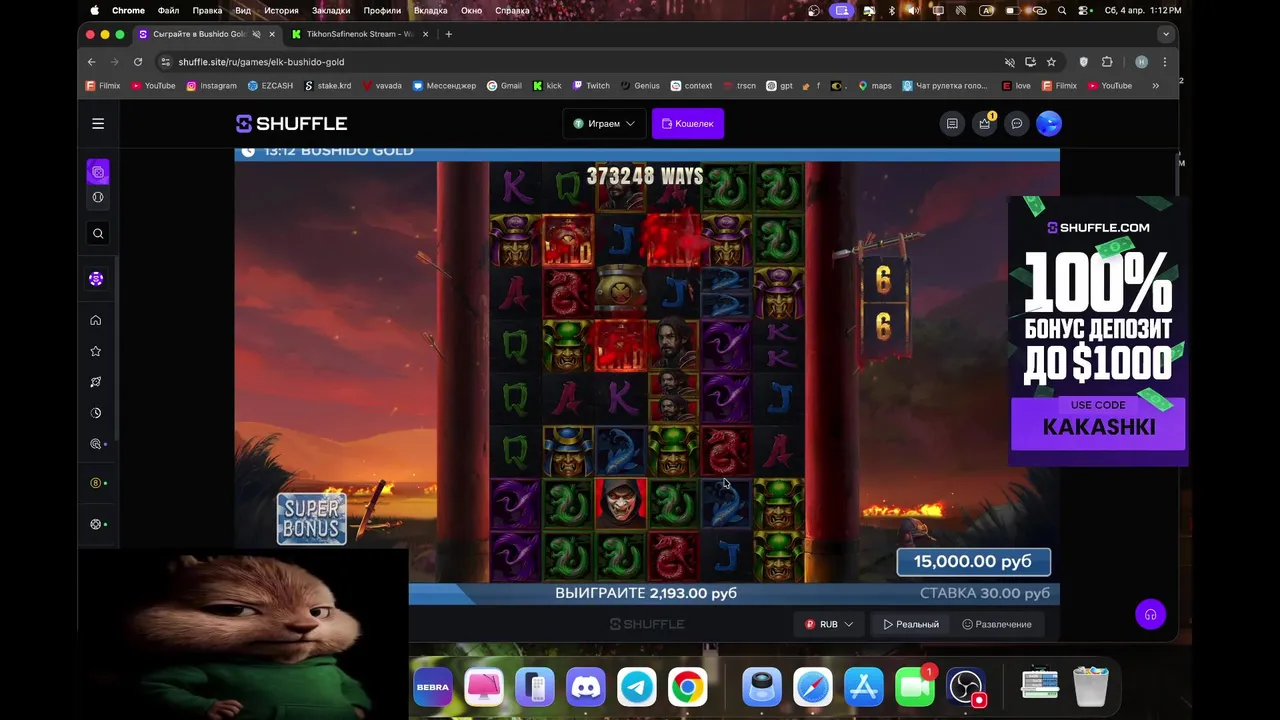Open the yellow coin sidebar icon
Viewport: 1280px width, 720px height.
coord(96,483)
